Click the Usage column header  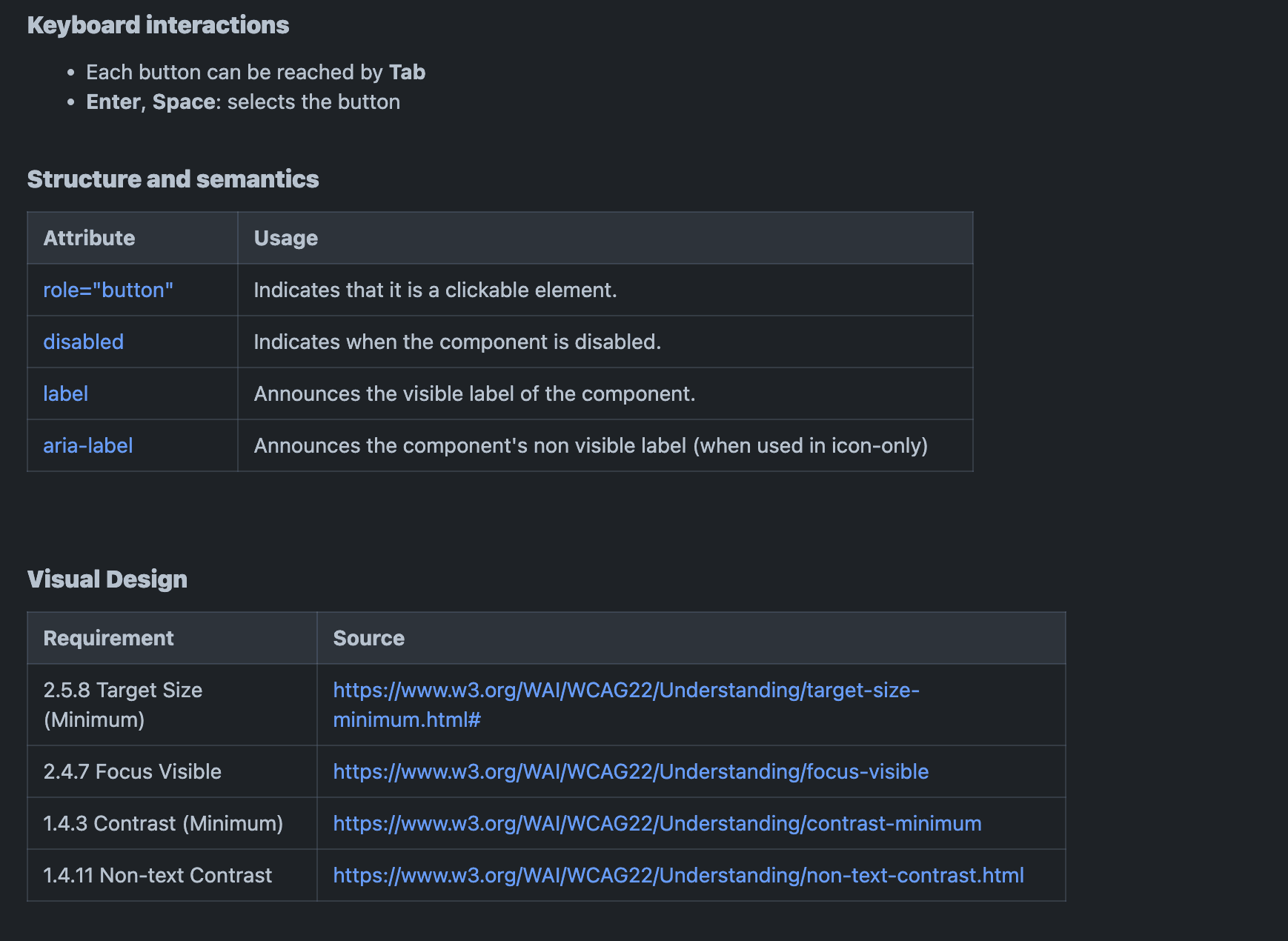(285, 238)
